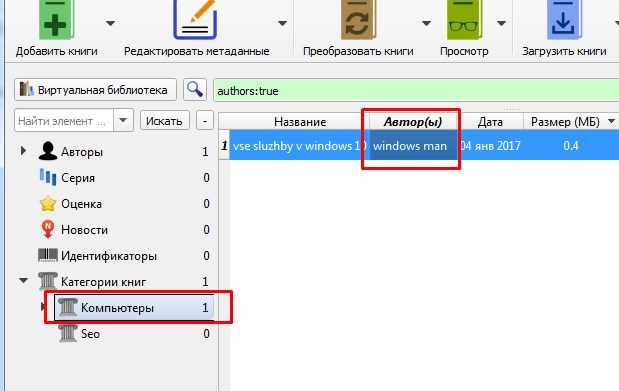Viewport: 619px width, 391px height.
Task: Expand the Авторы tree arrow
Action: [23, 150]
